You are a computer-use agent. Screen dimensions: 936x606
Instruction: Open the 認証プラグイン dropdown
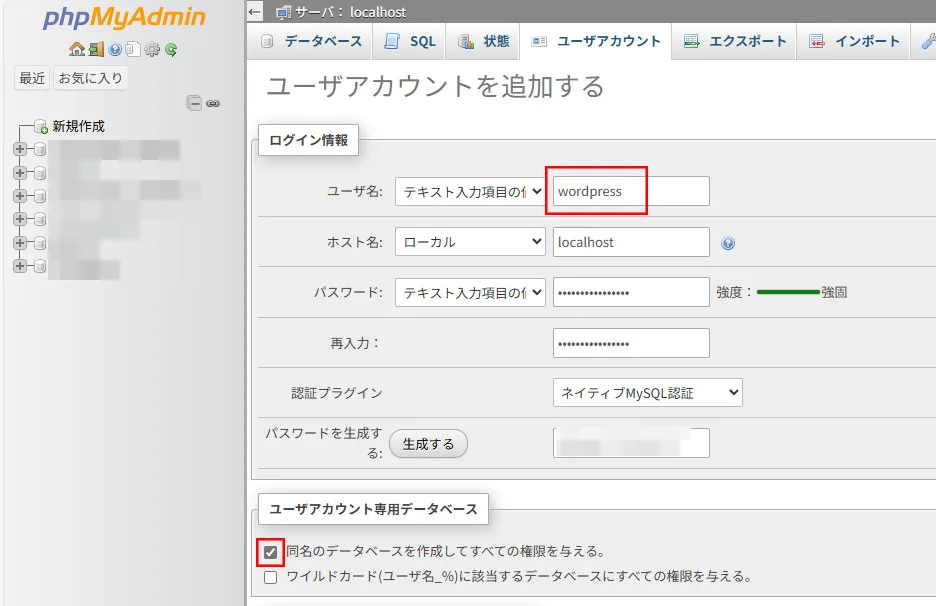[647, 393]
